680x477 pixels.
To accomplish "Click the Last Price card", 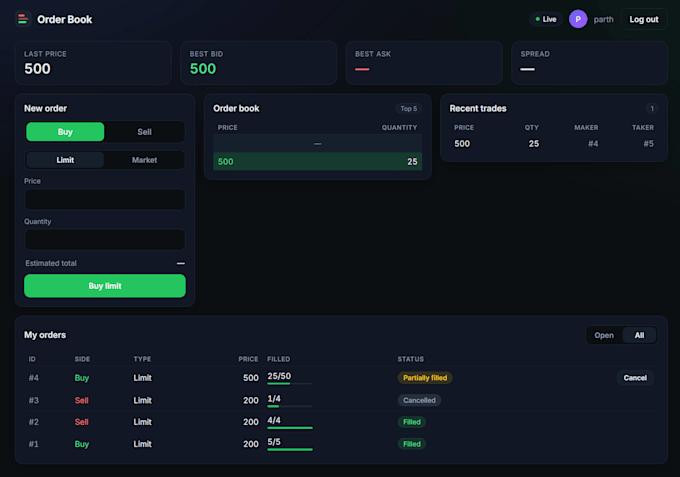I will click(93, 63).
